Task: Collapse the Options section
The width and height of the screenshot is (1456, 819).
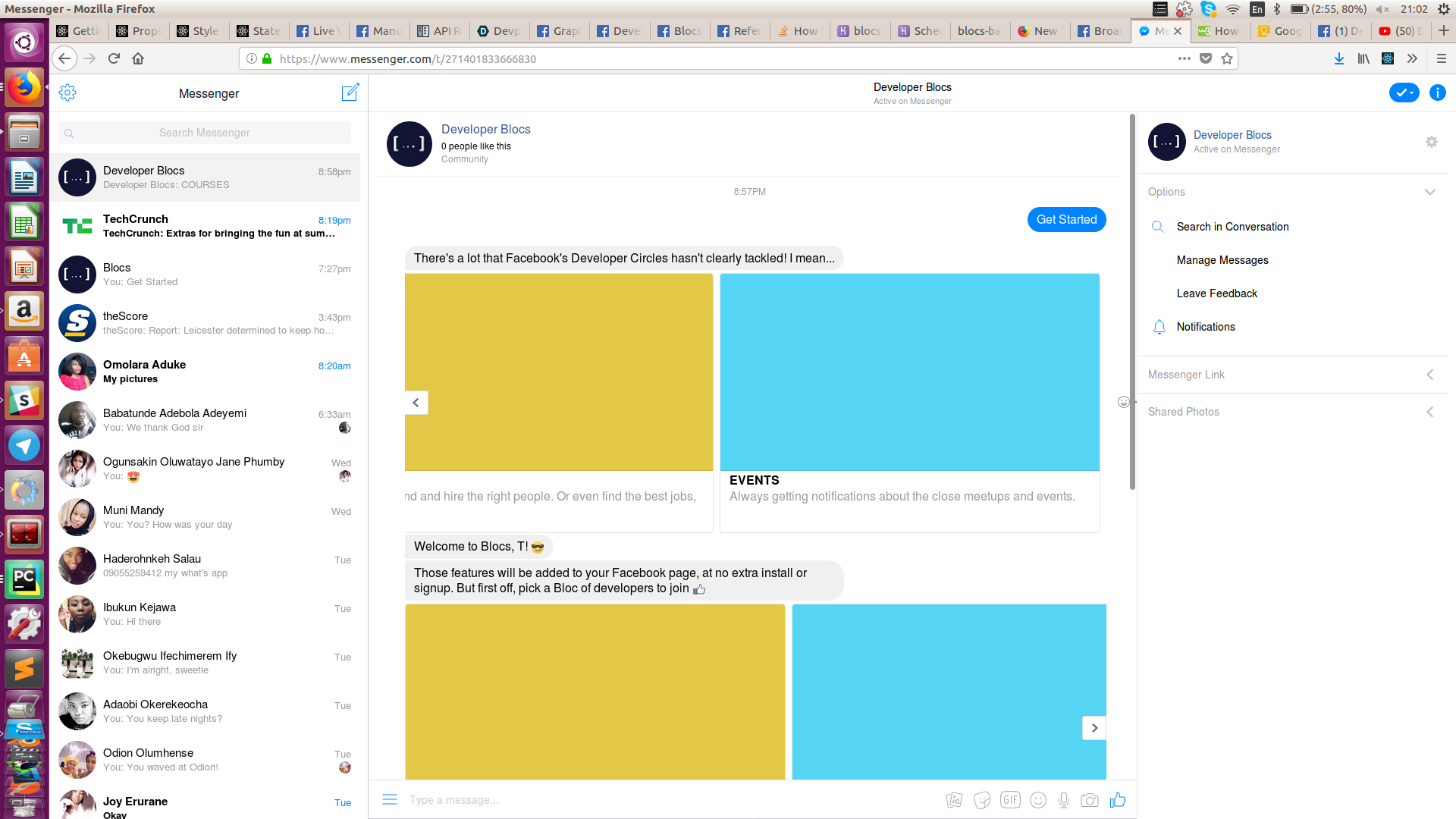Action: (x=1429, y=192)
